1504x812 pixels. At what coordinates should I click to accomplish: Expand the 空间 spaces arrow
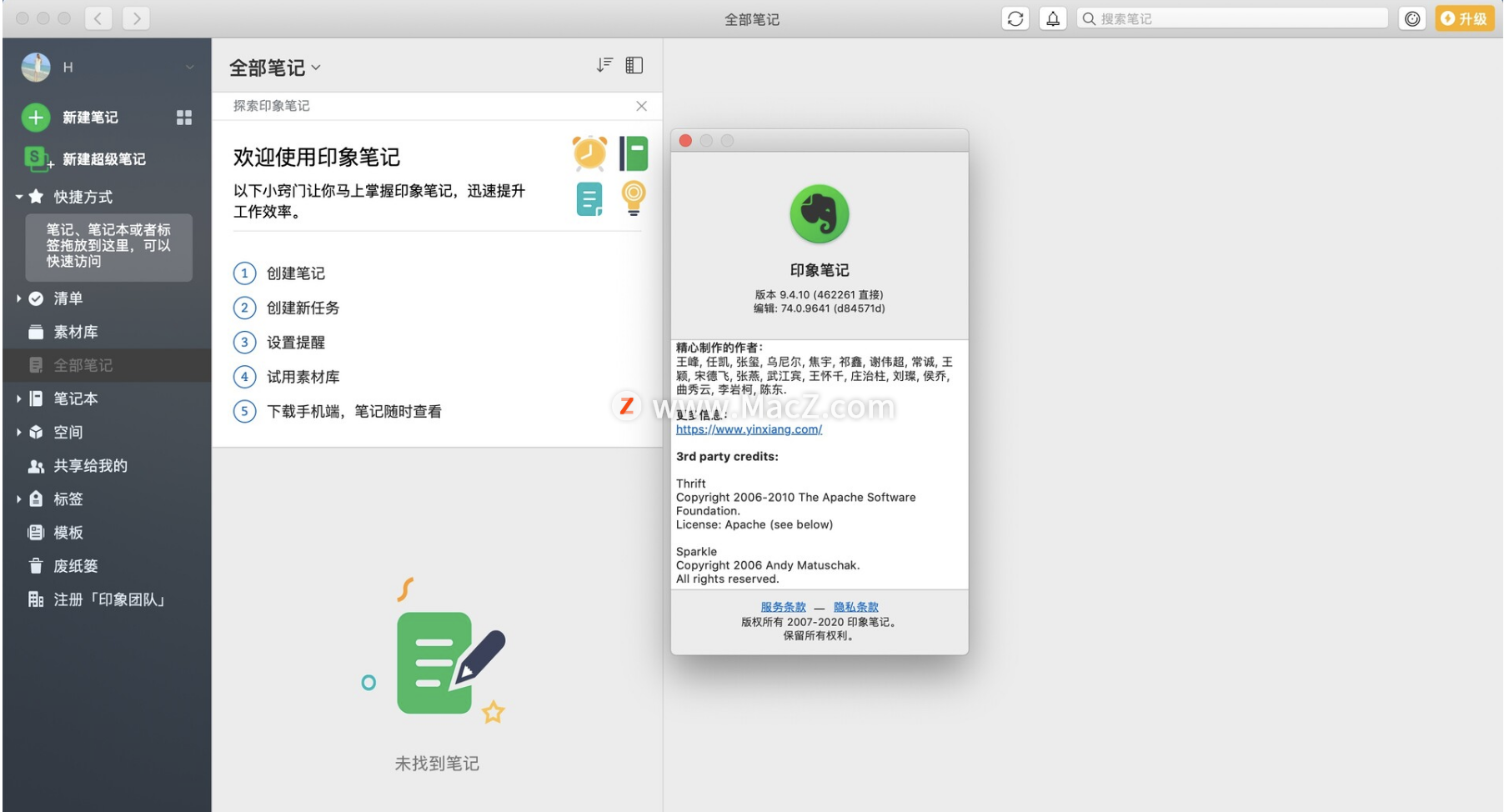pos(18,432)
